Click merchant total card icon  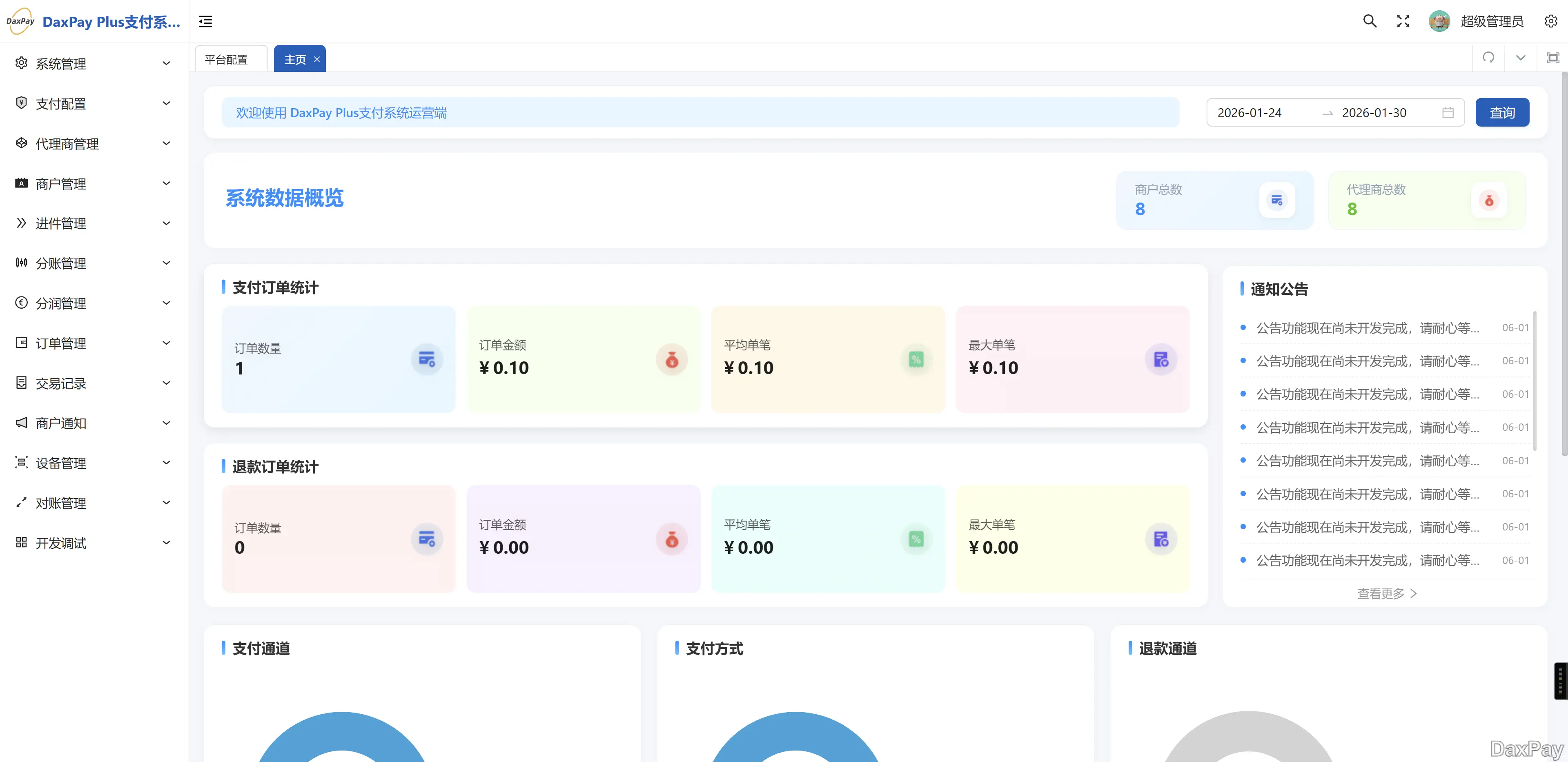(1276, 200)
